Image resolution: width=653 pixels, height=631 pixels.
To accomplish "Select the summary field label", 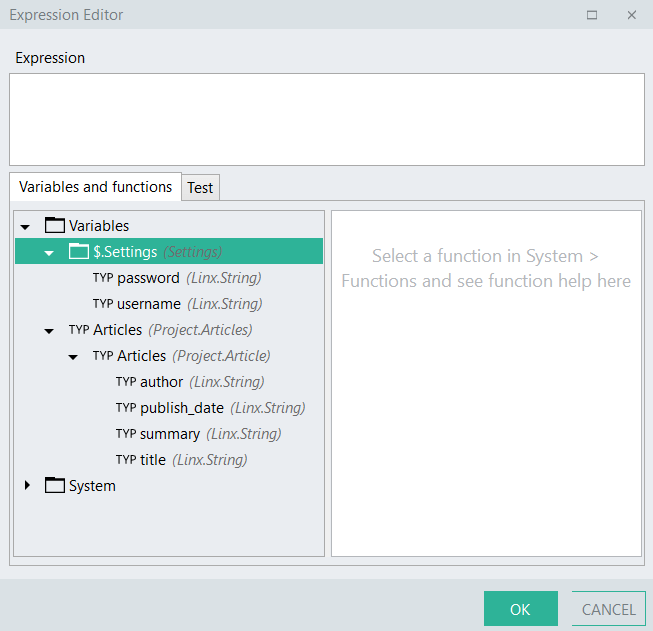I will (x=170, y=434).
